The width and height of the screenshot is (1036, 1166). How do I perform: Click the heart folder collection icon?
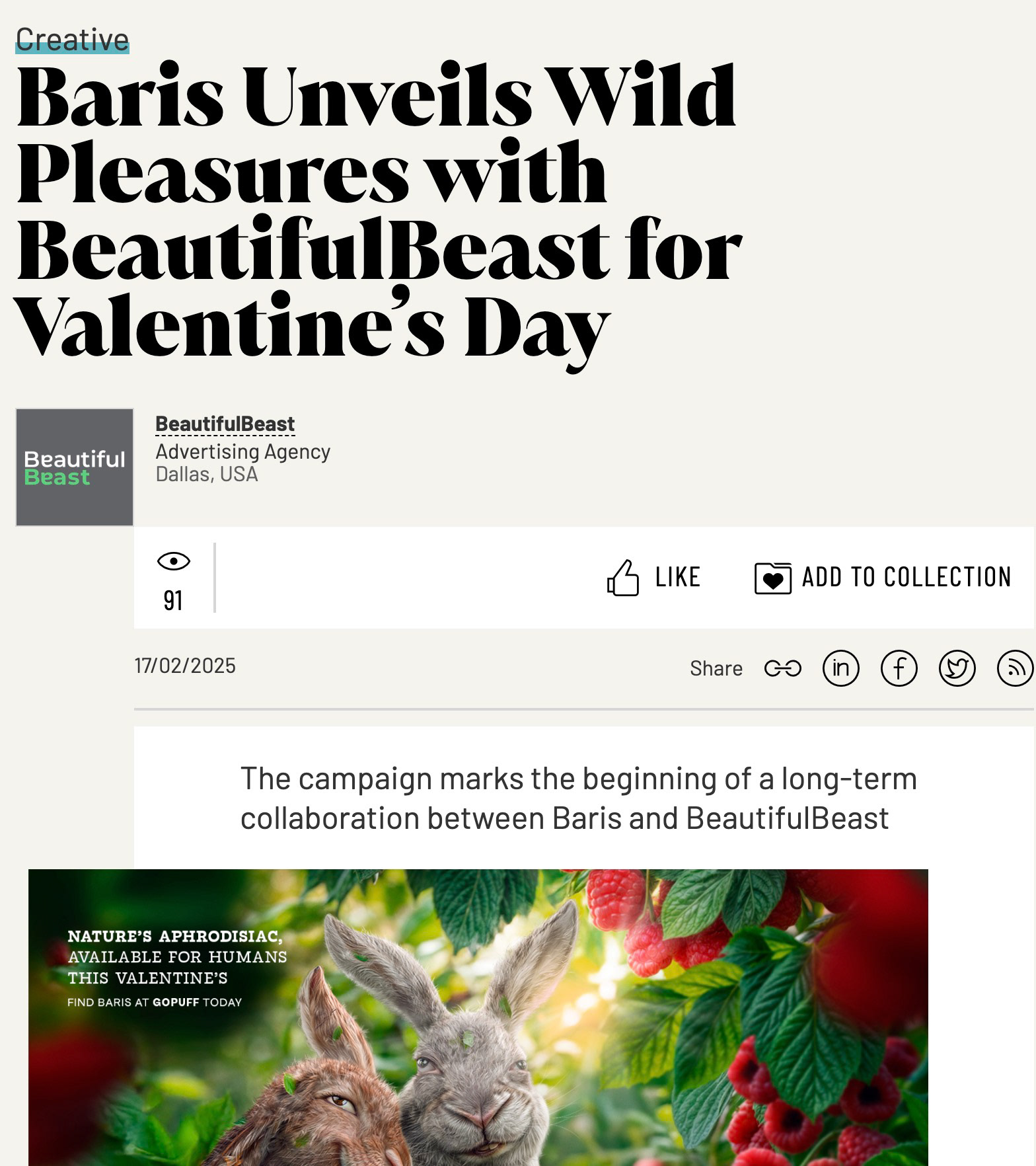tap(772, 578)
